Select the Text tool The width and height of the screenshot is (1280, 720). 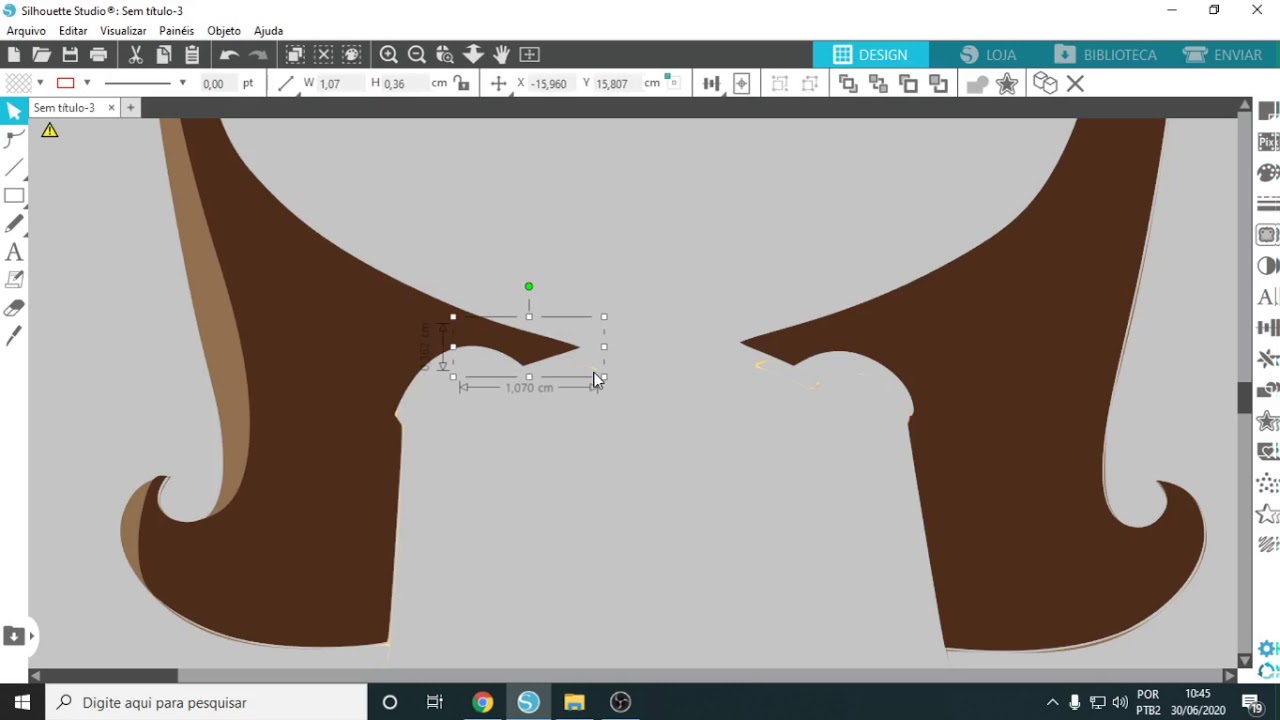point(14,252)
